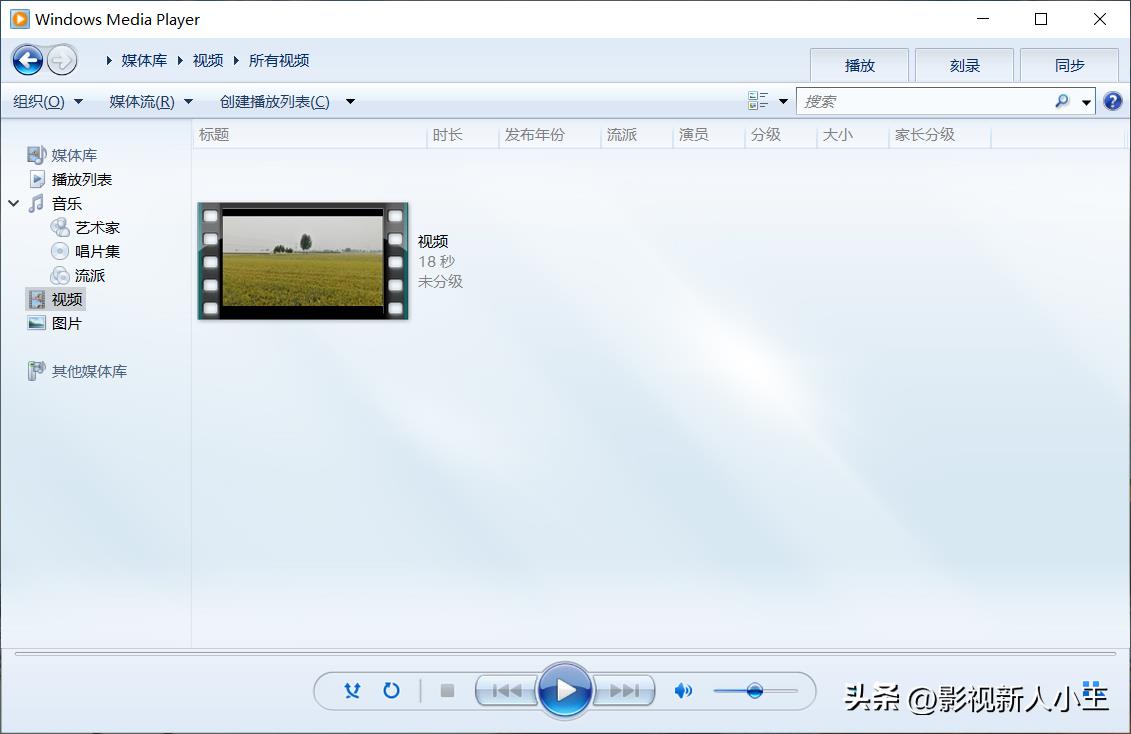Click the blue Play button
Viewport: 1131px width, 734px height.
coord(565,690)
